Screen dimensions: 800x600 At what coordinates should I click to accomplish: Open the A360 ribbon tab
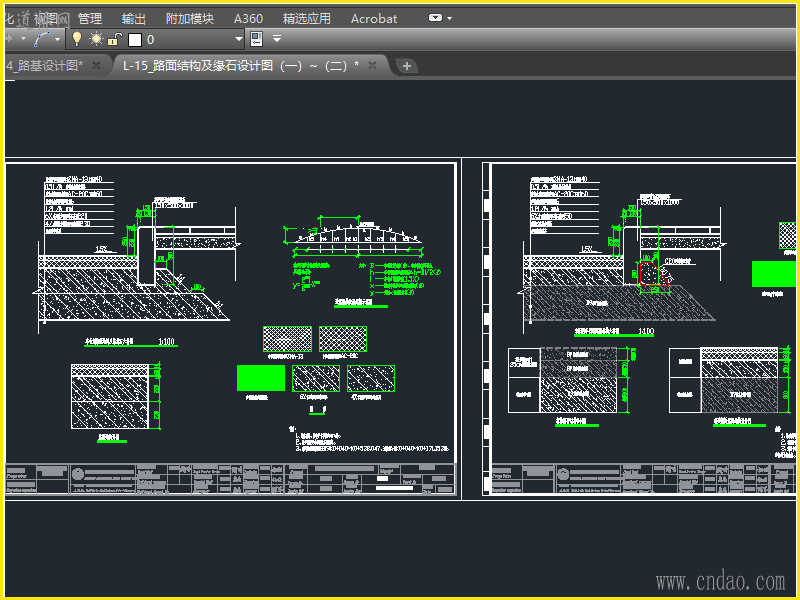click(x=248, y=18)
